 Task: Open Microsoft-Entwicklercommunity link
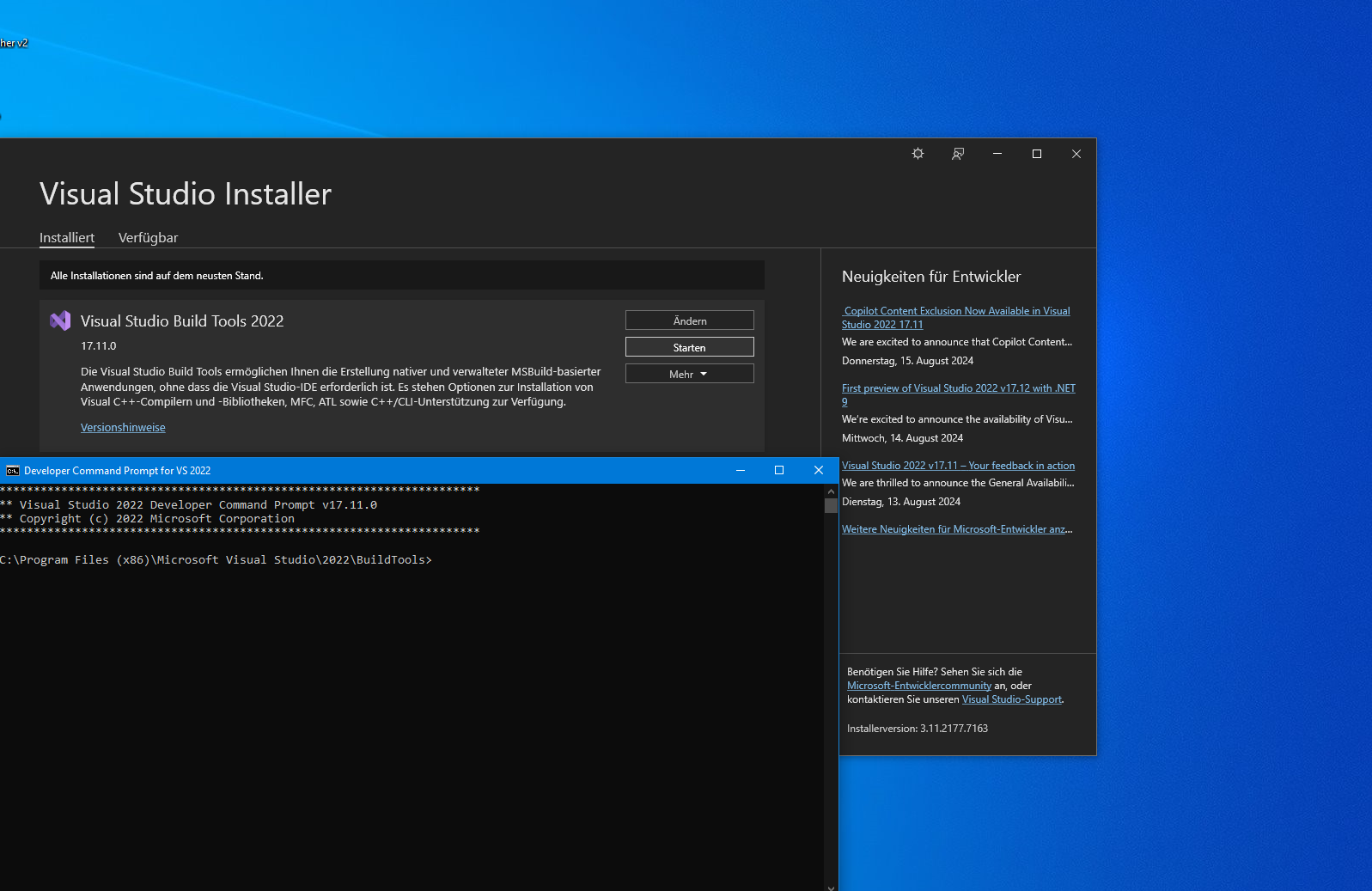click(x=919, y=686)
